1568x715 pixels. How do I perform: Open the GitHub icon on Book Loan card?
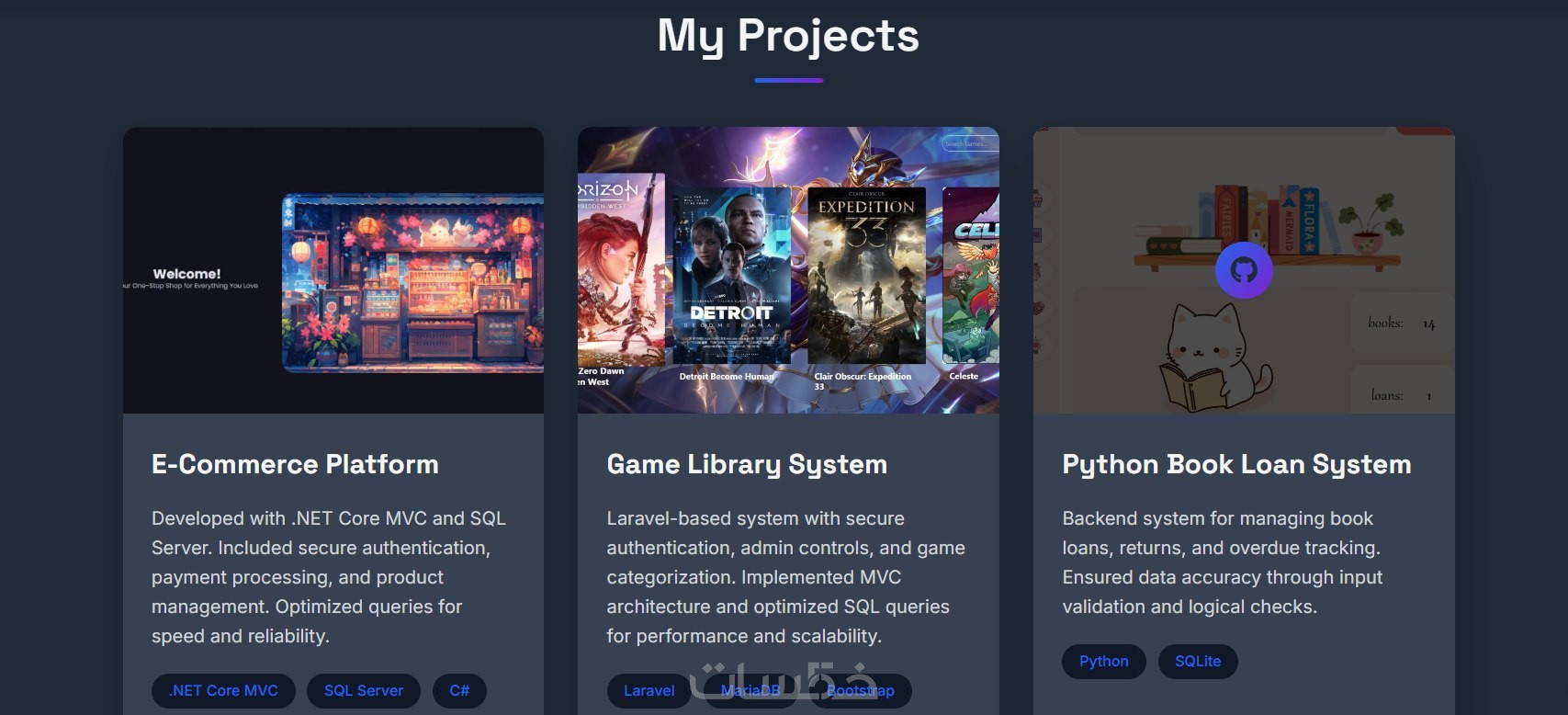click(x=1244, y=270)
